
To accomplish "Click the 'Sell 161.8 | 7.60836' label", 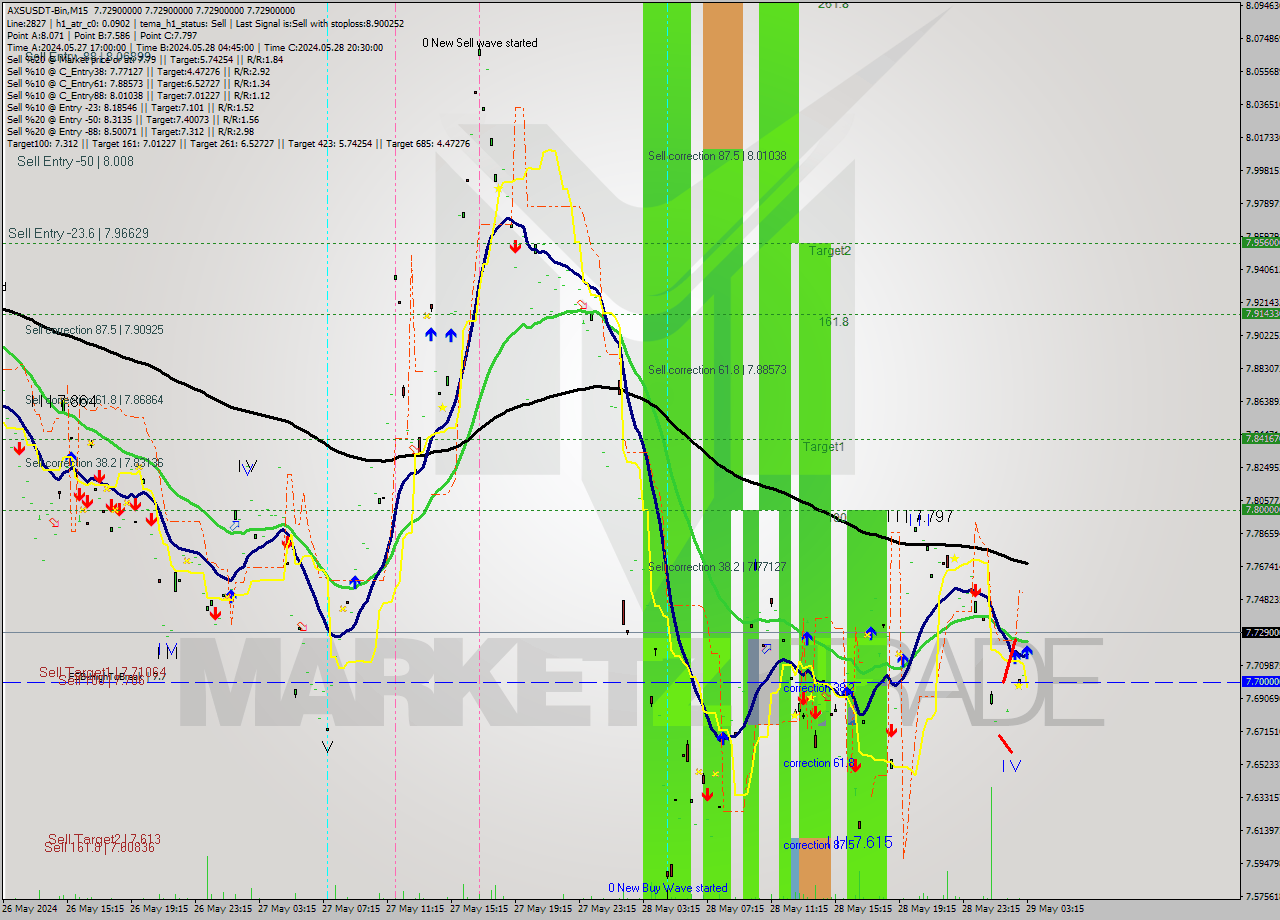I will [99, 847].
